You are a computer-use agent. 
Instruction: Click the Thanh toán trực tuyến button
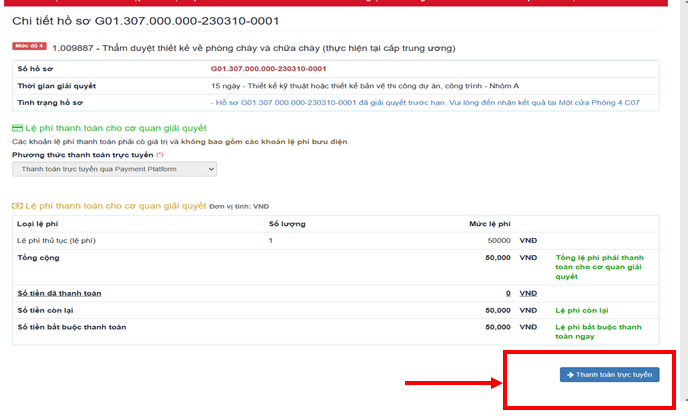(609, 375)
